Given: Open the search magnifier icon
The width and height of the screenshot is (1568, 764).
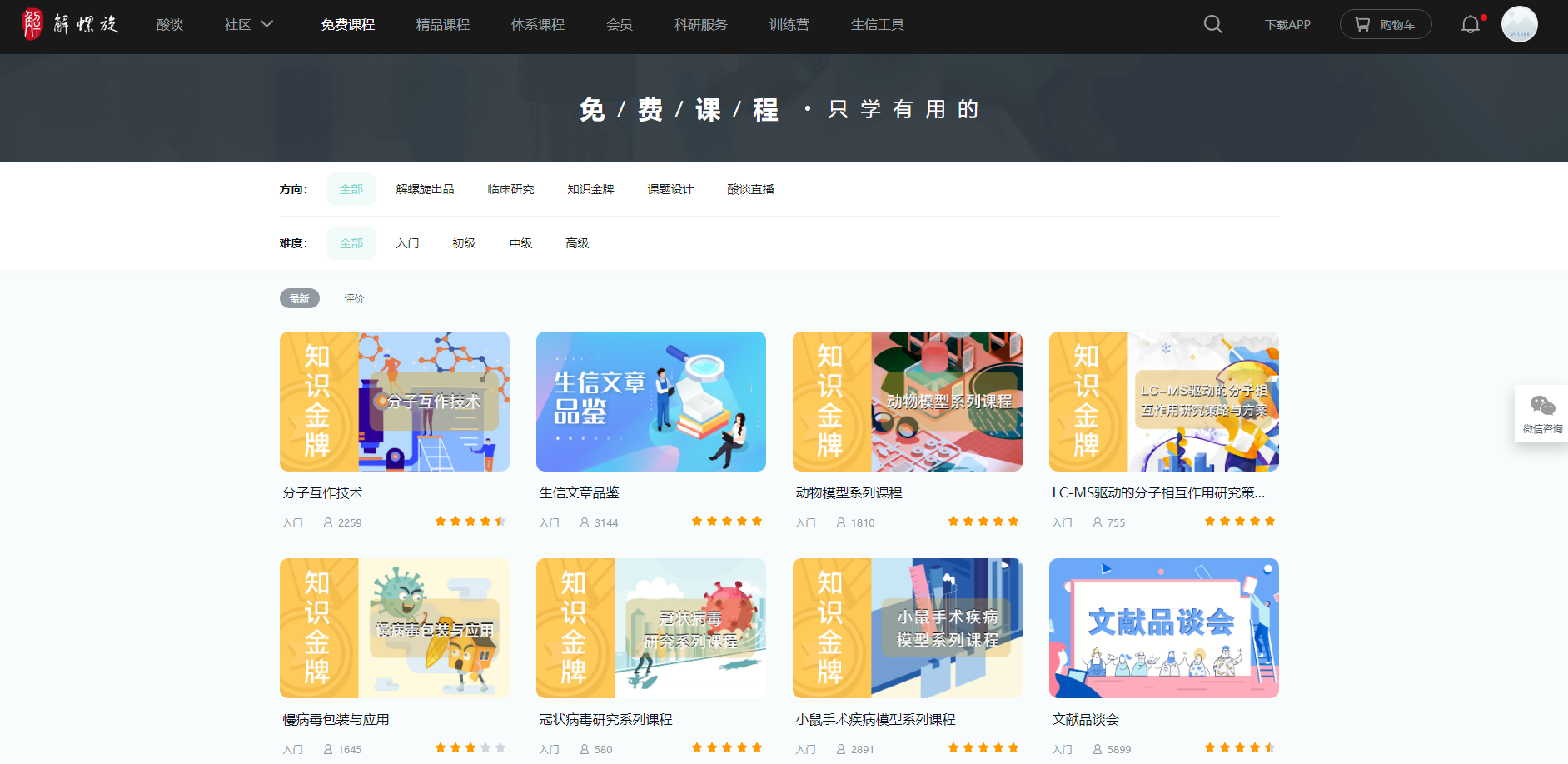Looking at the screenshot, I should coord(1213,25).
